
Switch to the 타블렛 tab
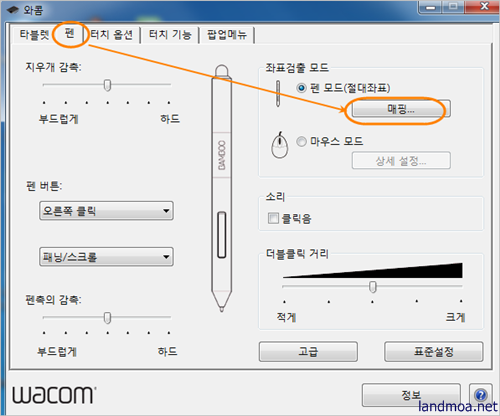point(34,35)
